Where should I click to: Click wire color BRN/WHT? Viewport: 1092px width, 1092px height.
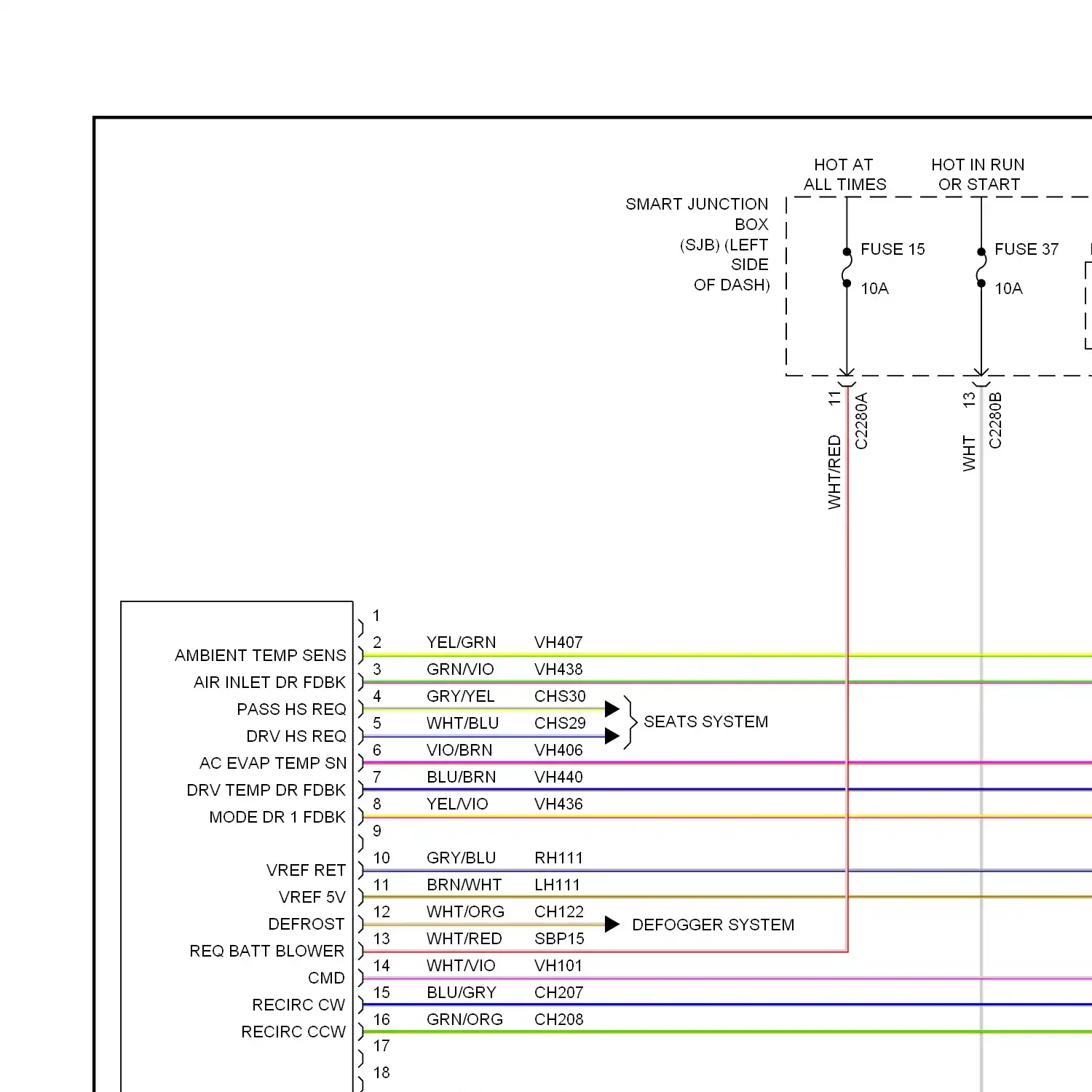tap(464, 885)
